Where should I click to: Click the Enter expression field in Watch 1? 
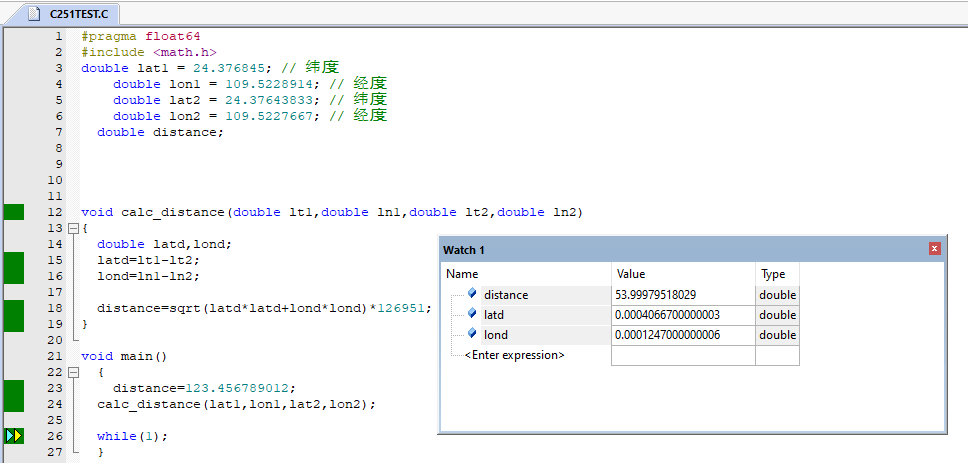pos(514,355)
